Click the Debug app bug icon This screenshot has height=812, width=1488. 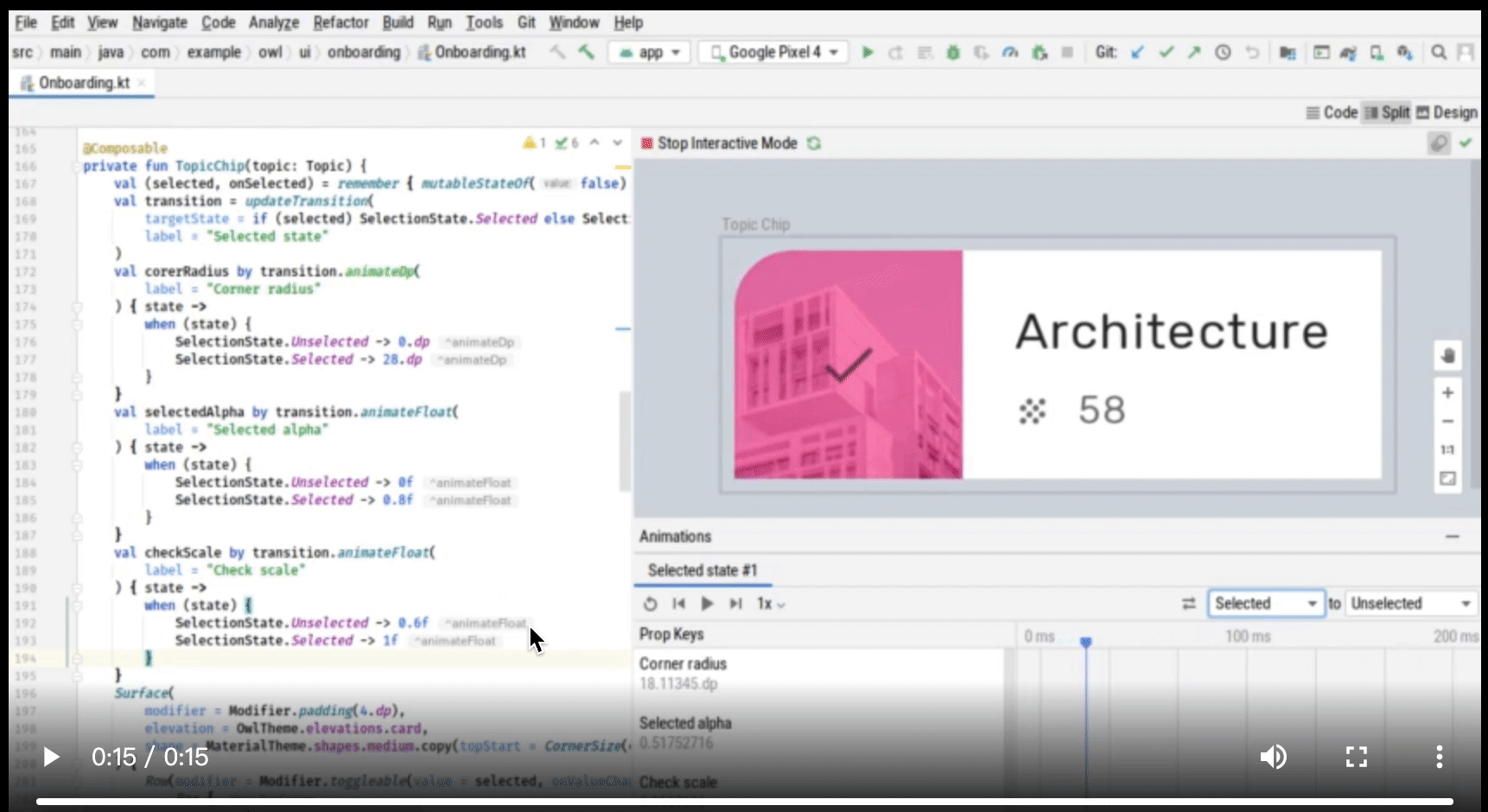coord(953,53)
